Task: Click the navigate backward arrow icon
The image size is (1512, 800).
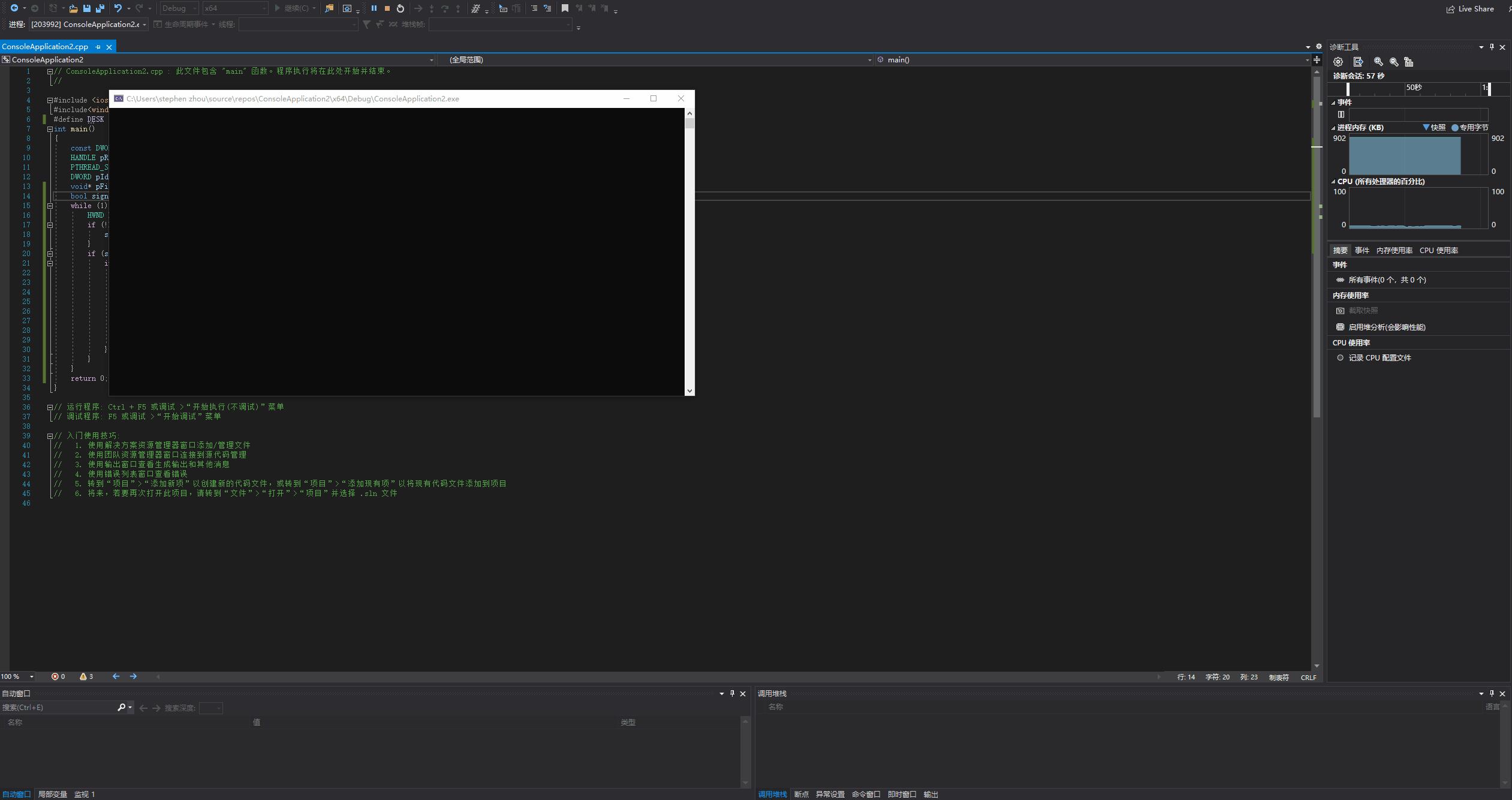Action: click(14, 8)
